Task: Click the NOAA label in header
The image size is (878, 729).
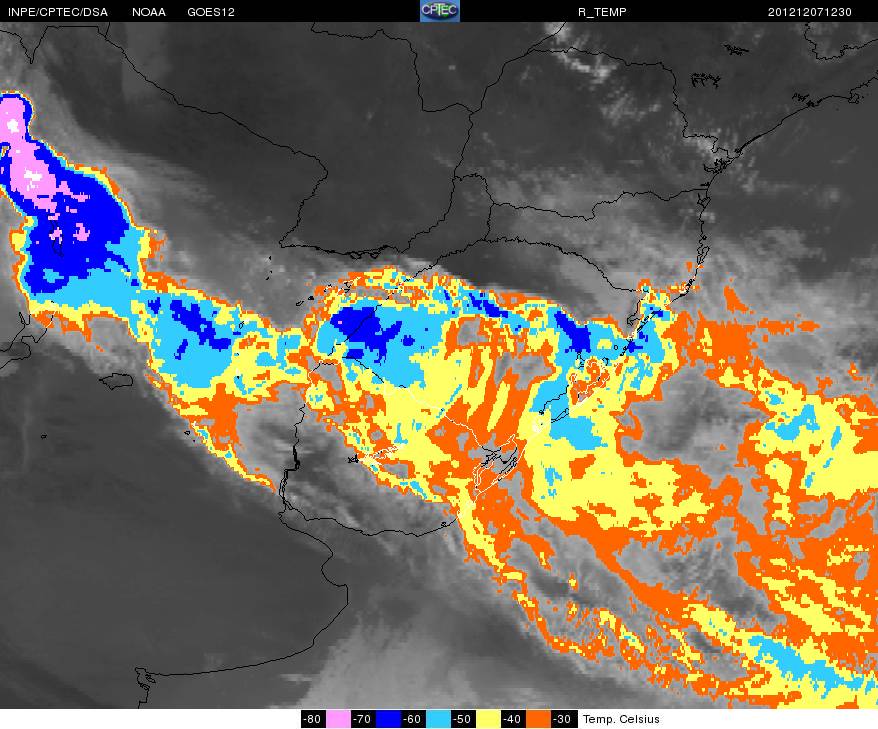Action: point(149,12)
